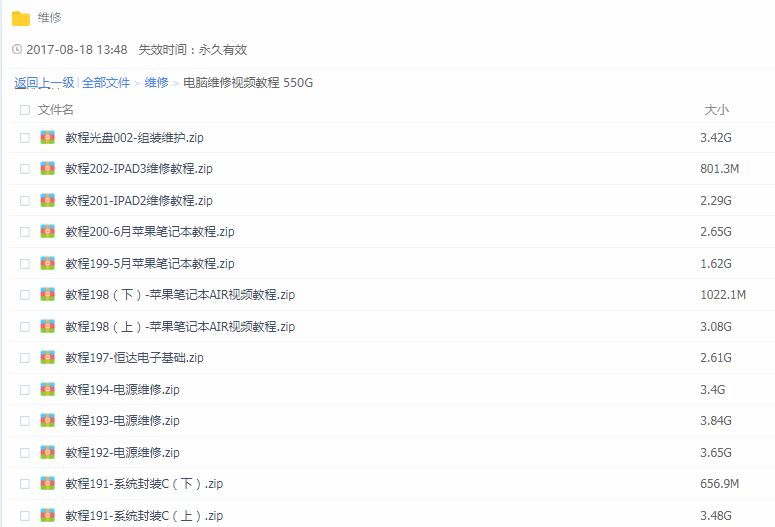This screenshot has height=527, width=775.
Task: Click zip icon for 教程200-6月苹果笔记本教程.zip
Action: tap(47, 231)
